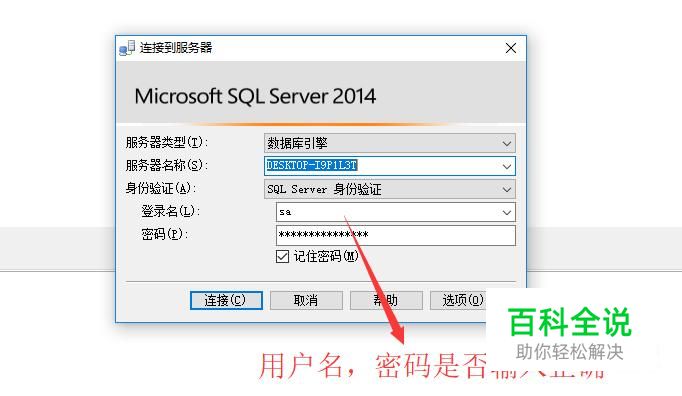Click into the password (密码) field
Viewport: 682px width, 396px height.
396,235
